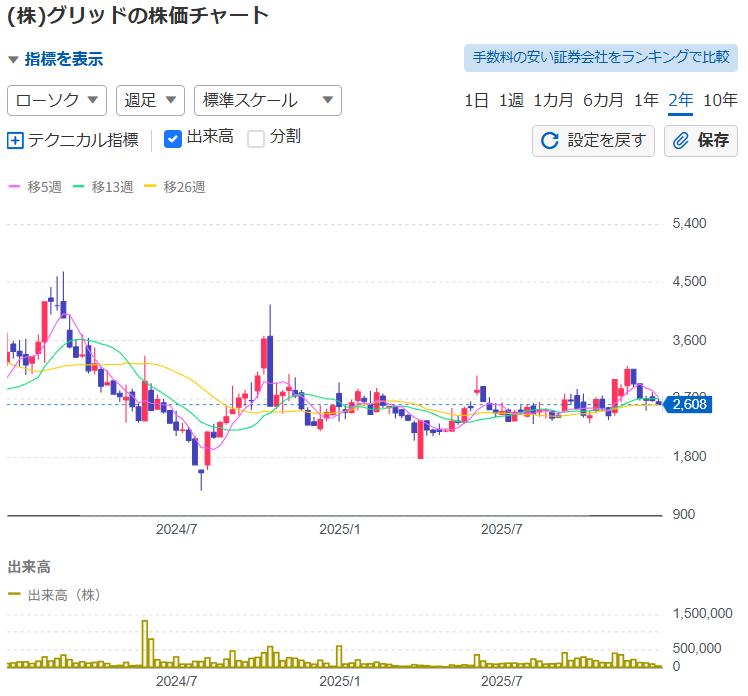748x696 pixels.
Task: Open 手数料の安い証券会社をランキングで比較 link
Action: pyautogui.click(x=600, y=57)
